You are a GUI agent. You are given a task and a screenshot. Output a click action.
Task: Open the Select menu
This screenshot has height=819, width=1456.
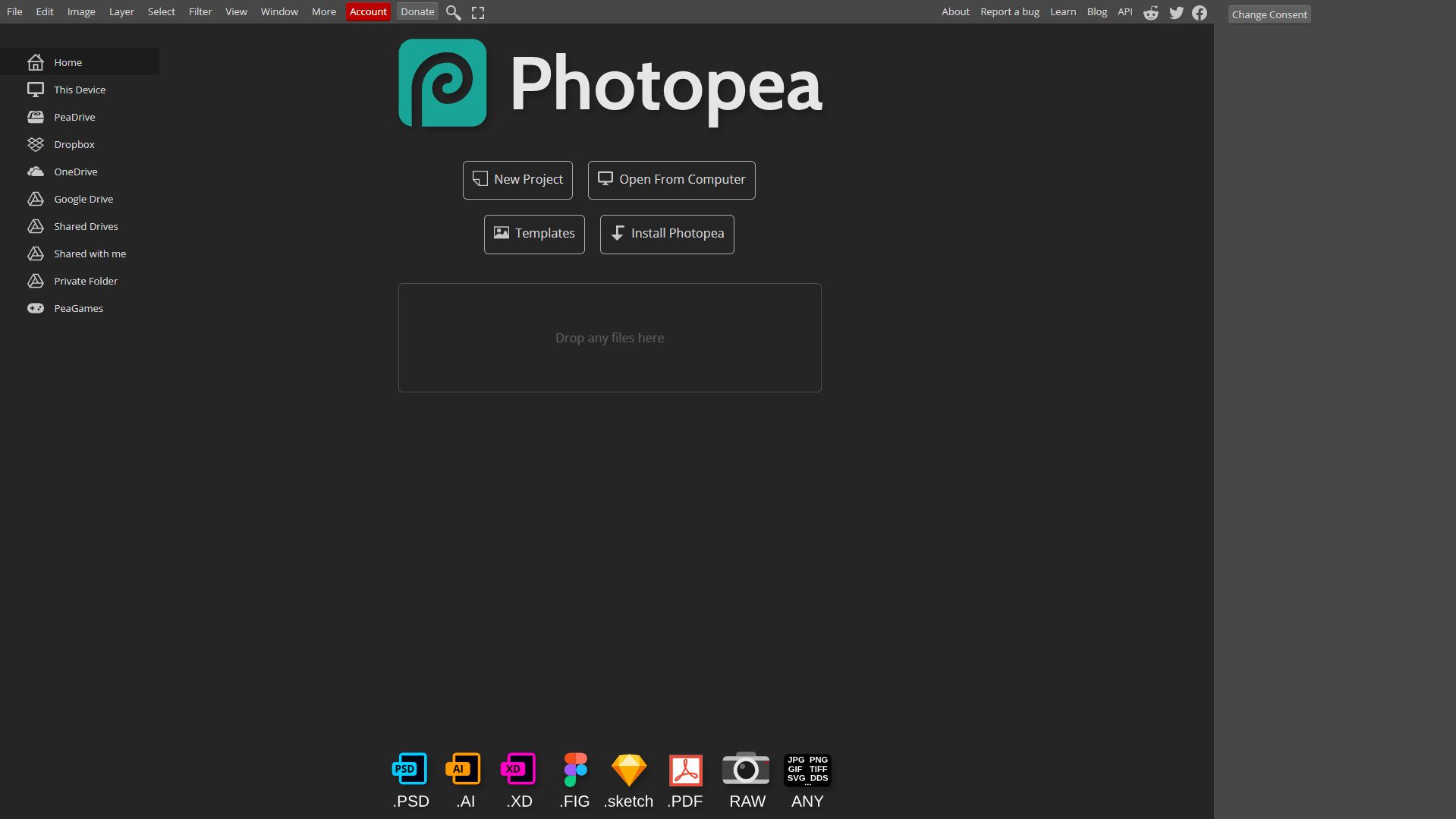click(x=161, y=11)
